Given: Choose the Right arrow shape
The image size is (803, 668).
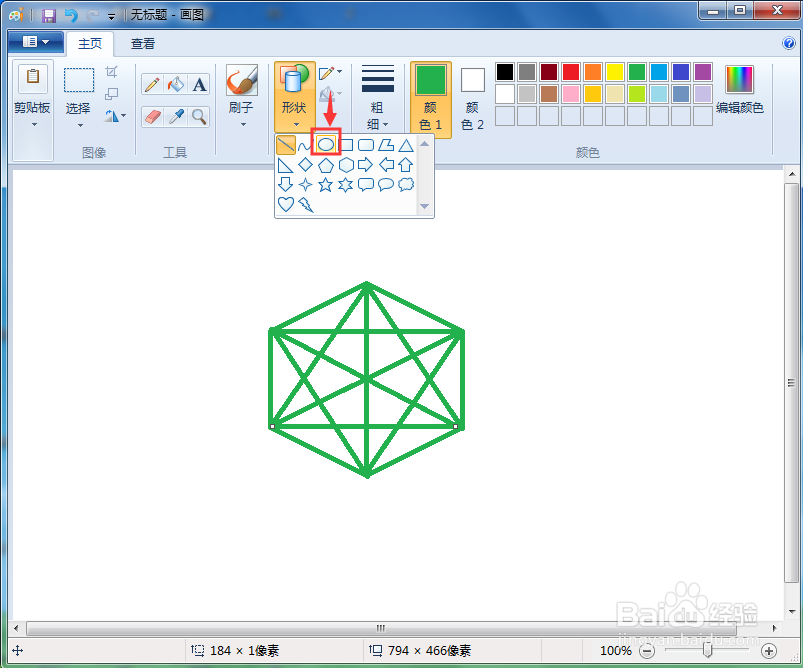Looking at the screenshot, I should 365,165.
